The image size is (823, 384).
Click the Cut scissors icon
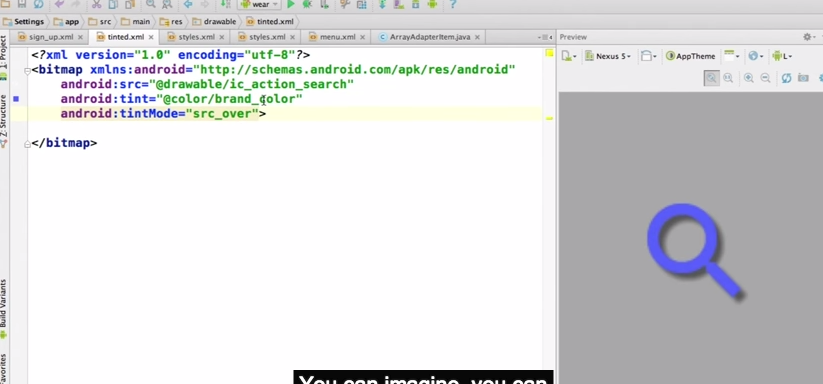point(97,4)
